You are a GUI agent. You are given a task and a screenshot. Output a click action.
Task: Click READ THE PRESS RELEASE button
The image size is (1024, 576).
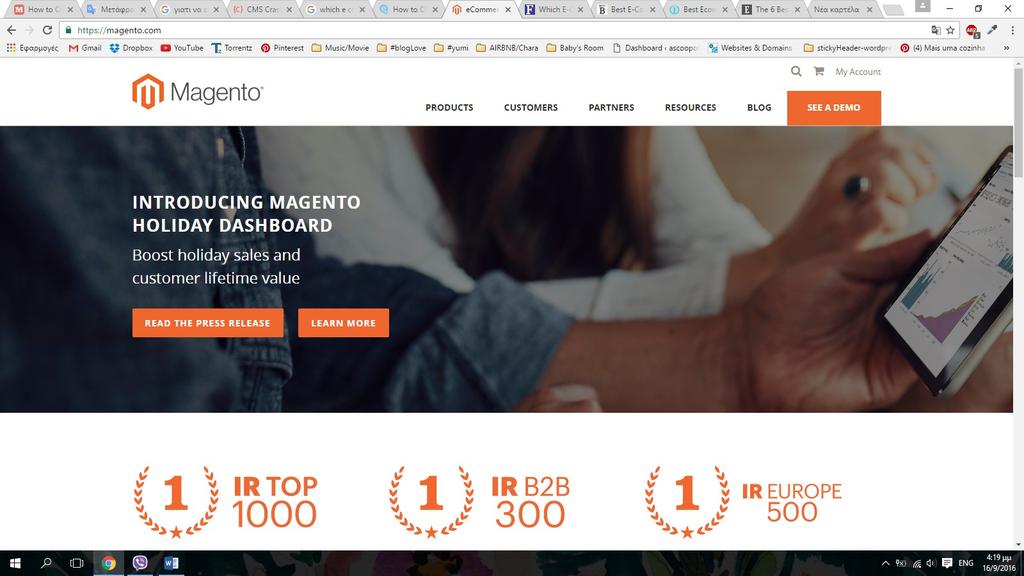(x=208, y=323)
